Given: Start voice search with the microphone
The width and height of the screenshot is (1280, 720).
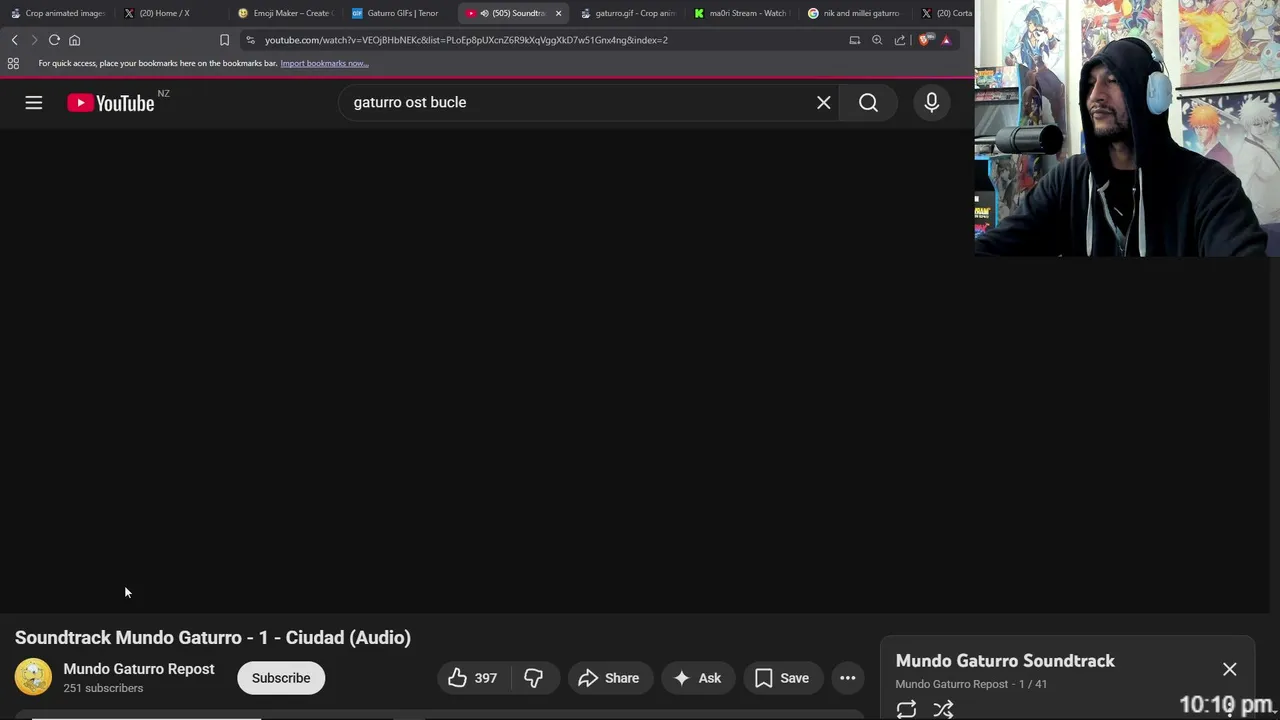Looking at the screenshot, I should [931, 102].
